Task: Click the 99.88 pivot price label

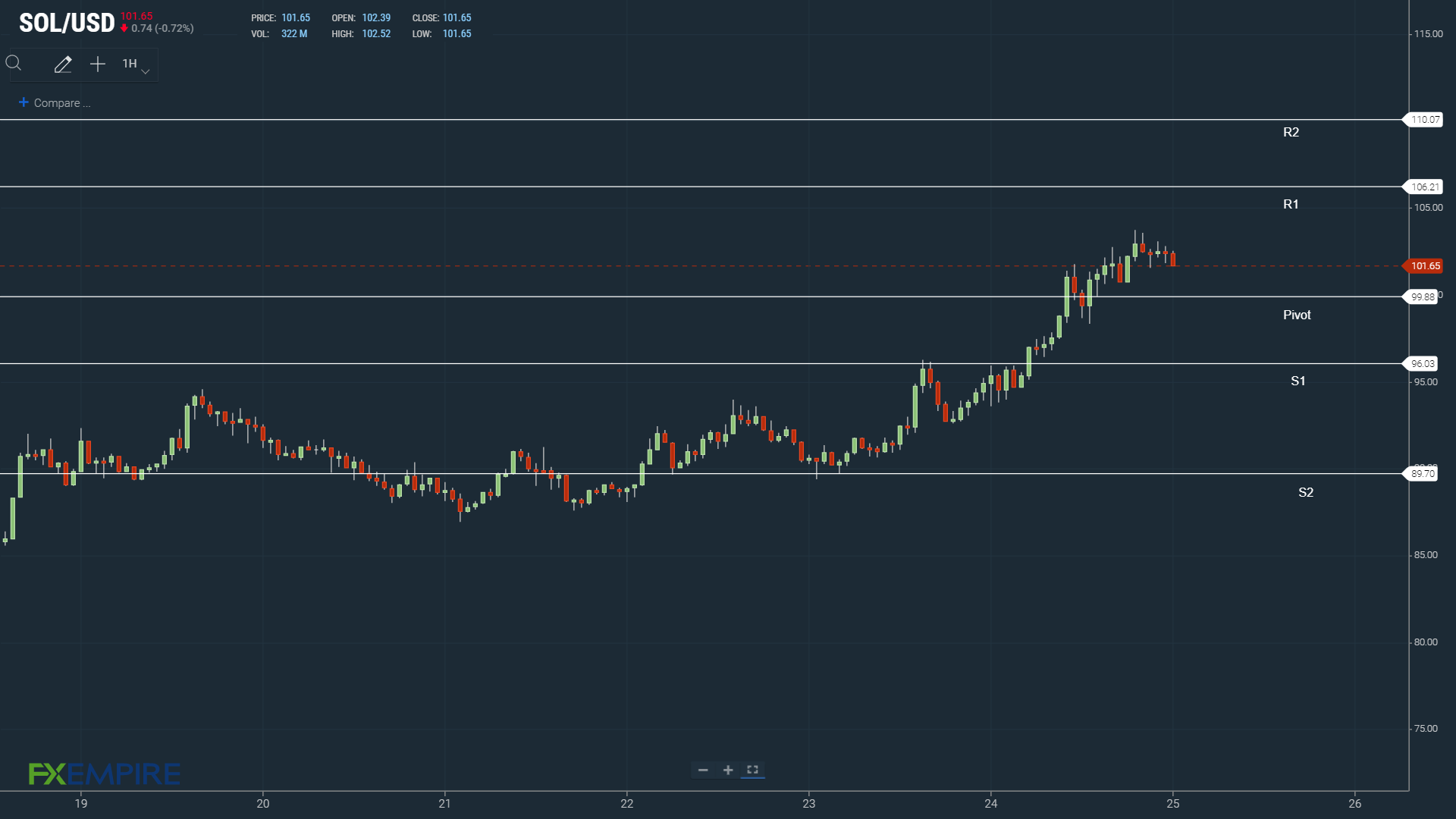Action: (1422, 297)
